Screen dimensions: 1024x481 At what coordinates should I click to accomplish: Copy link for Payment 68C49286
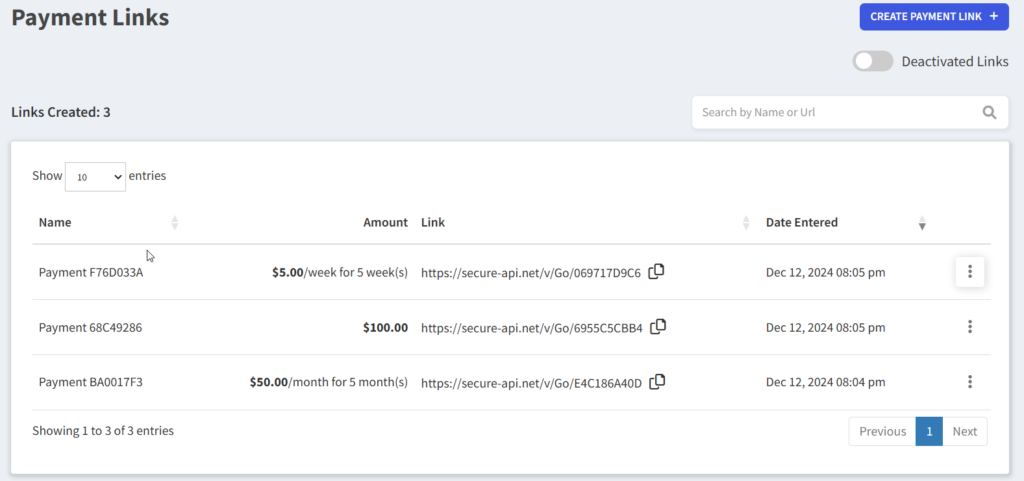658,326
